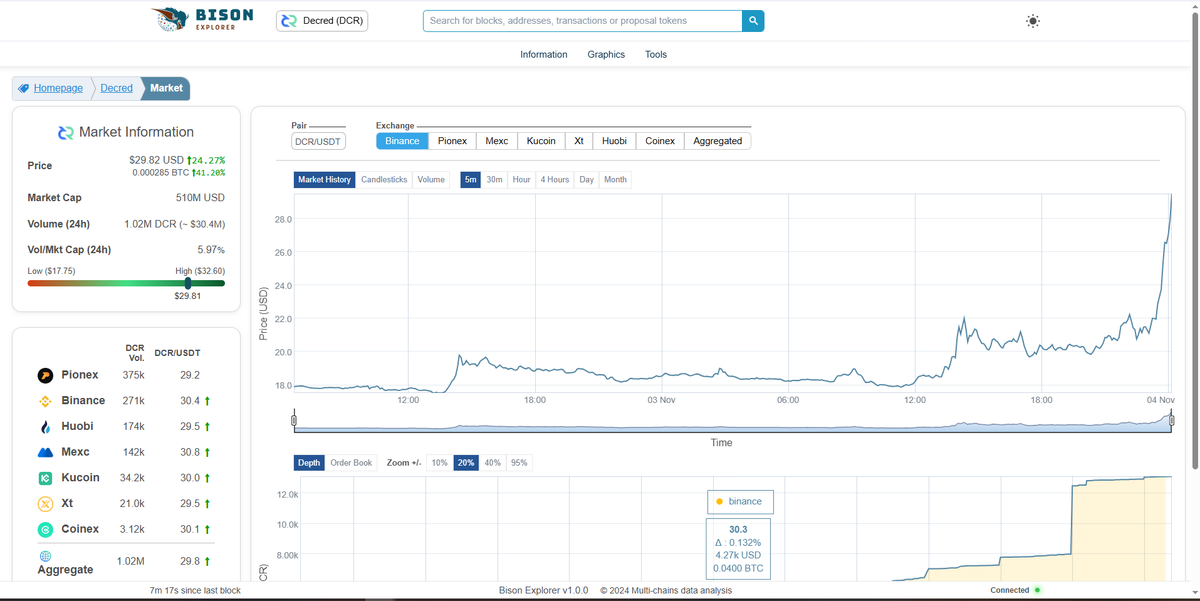Choose the Day interval

(587, 180)
